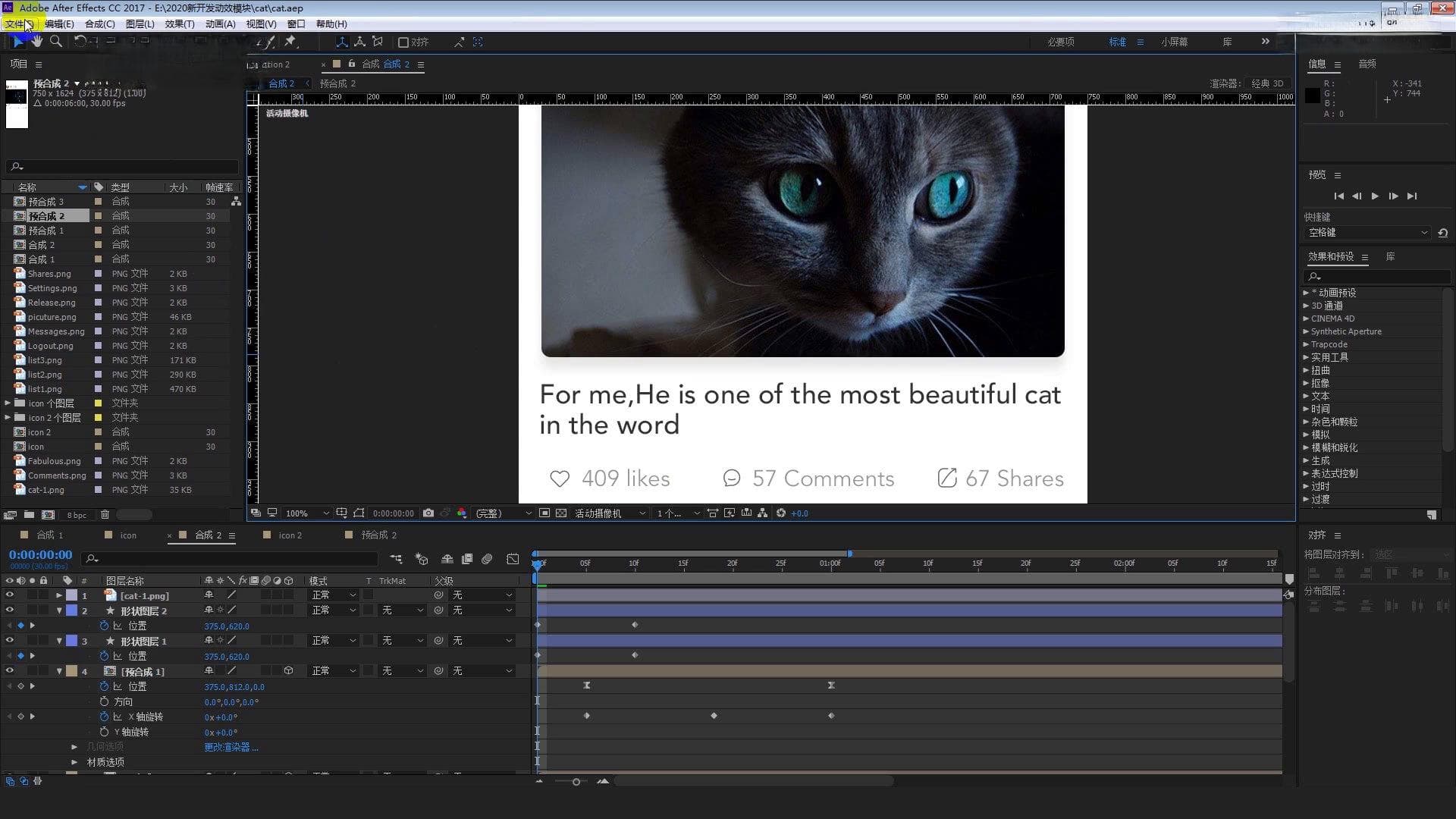The width and height of the screenshot is (1456, 819).
Task: Expand 动画预设 in effects panel
Action: (x=1306, y=293)
